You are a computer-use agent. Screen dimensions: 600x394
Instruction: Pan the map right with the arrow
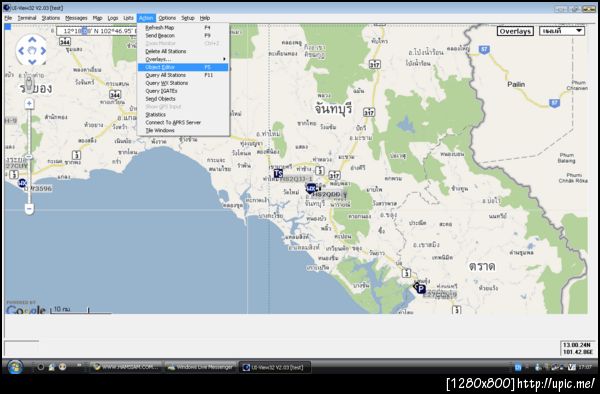[x=43, y=50]
